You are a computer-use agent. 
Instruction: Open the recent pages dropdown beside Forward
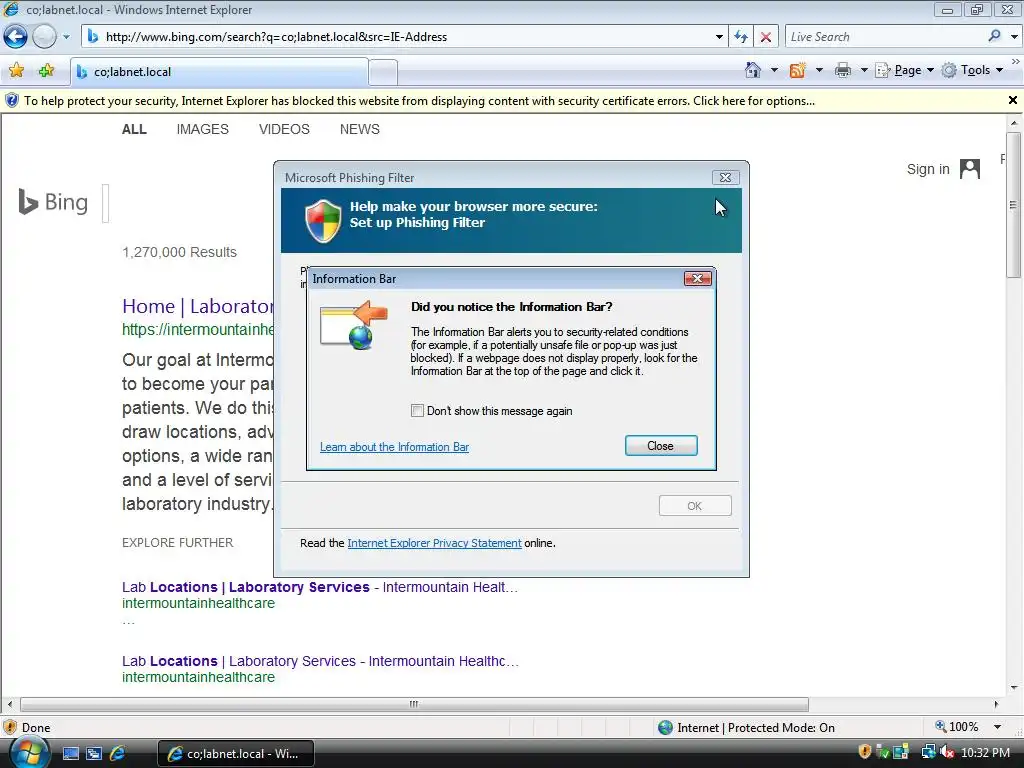(66, 37)
